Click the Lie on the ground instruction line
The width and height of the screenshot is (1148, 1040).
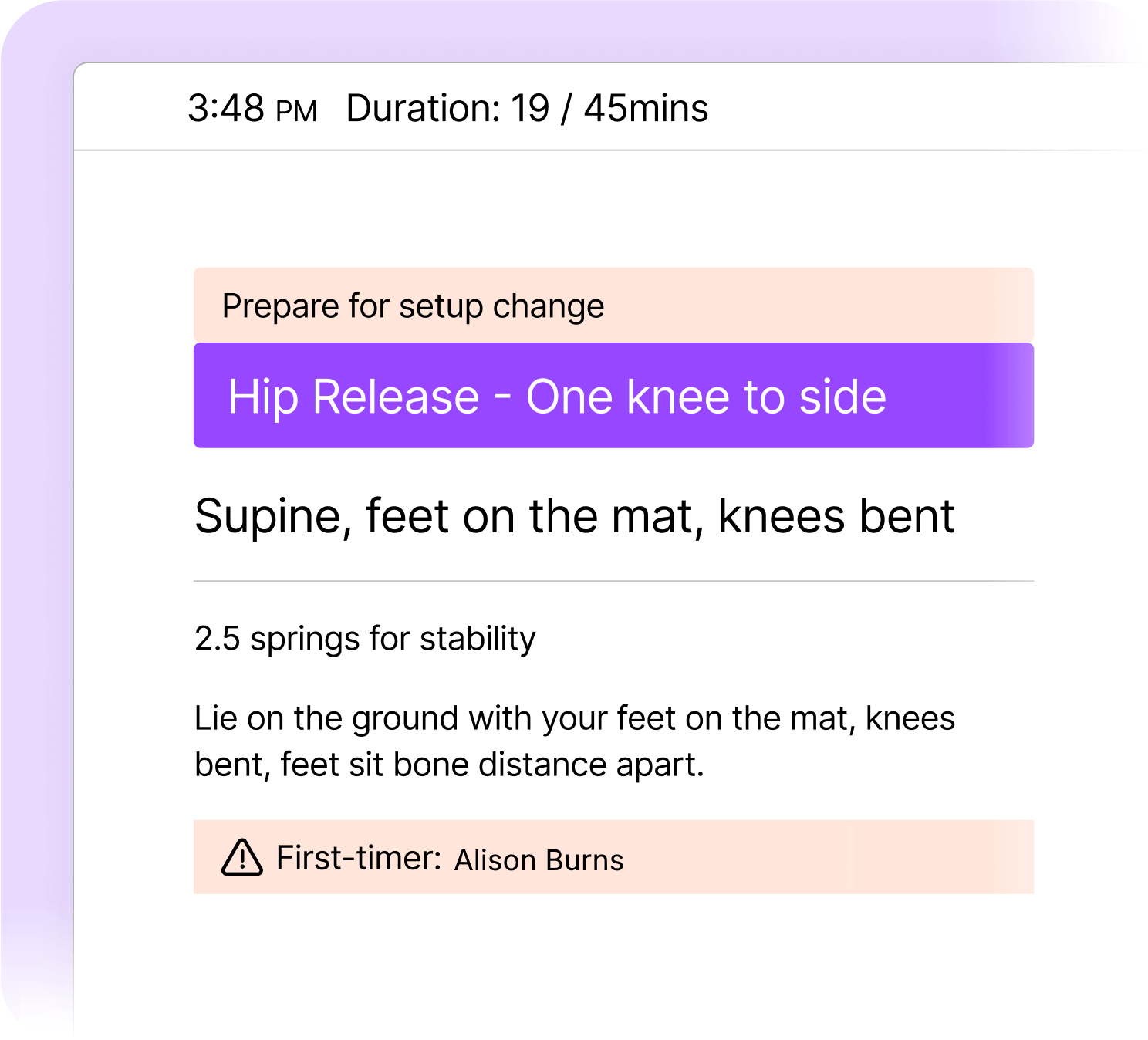574,718
